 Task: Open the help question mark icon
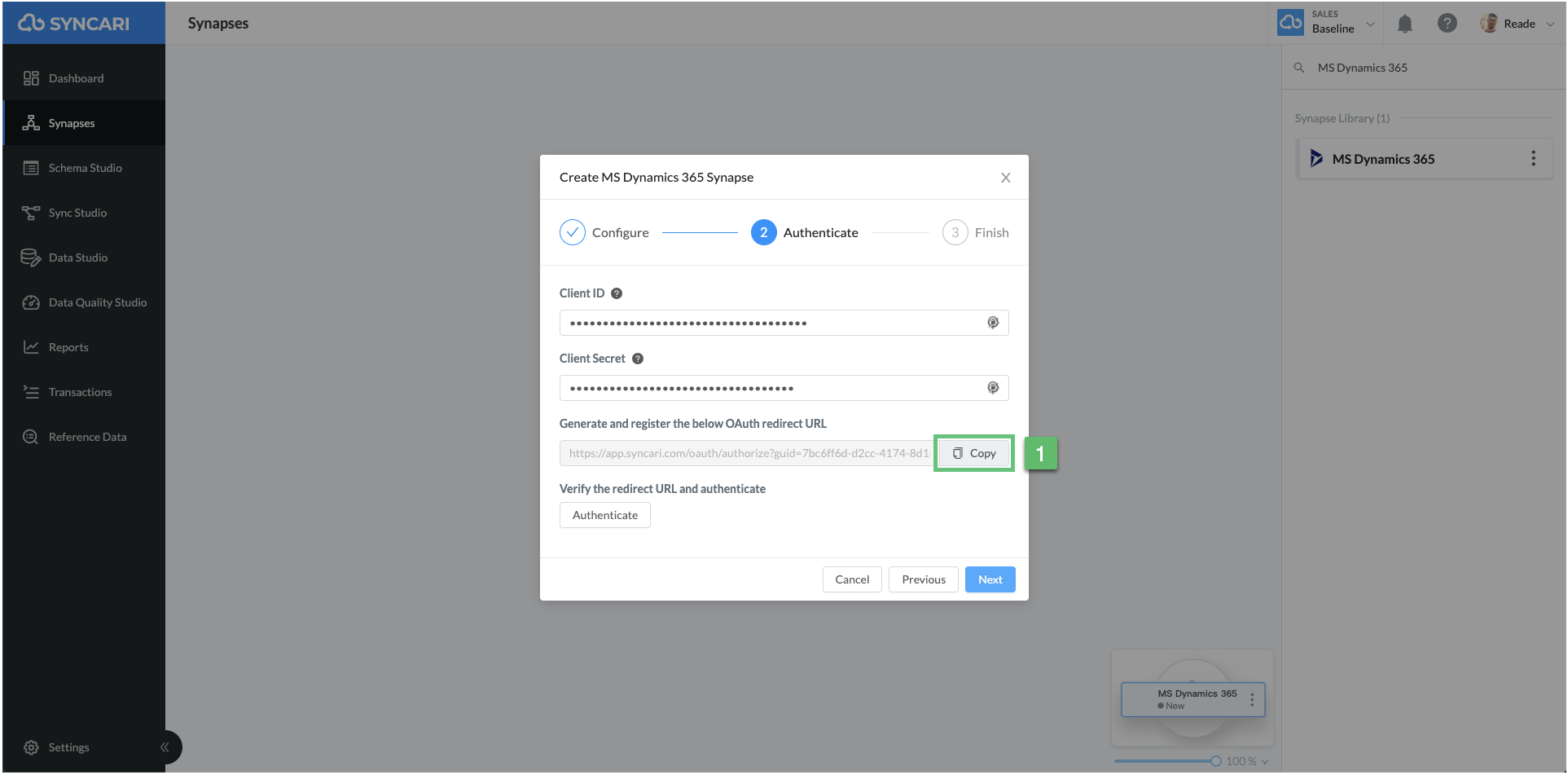click(x=1447, y=23)
